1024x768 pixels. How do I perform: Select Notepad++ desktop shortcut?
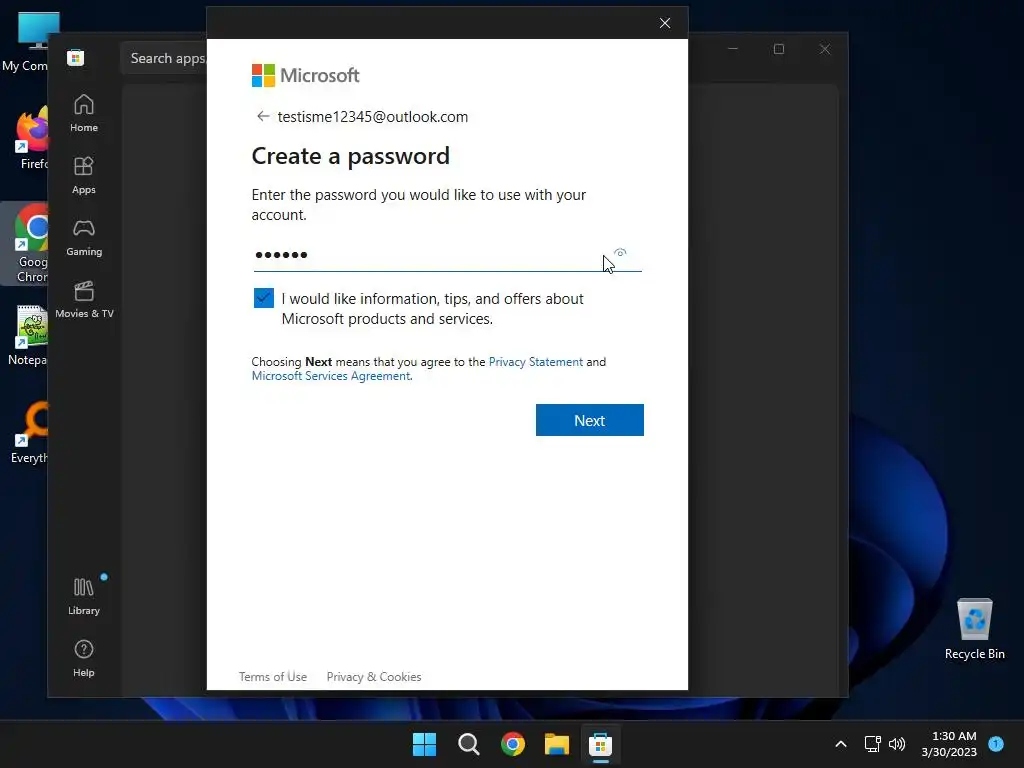point(27,336)
